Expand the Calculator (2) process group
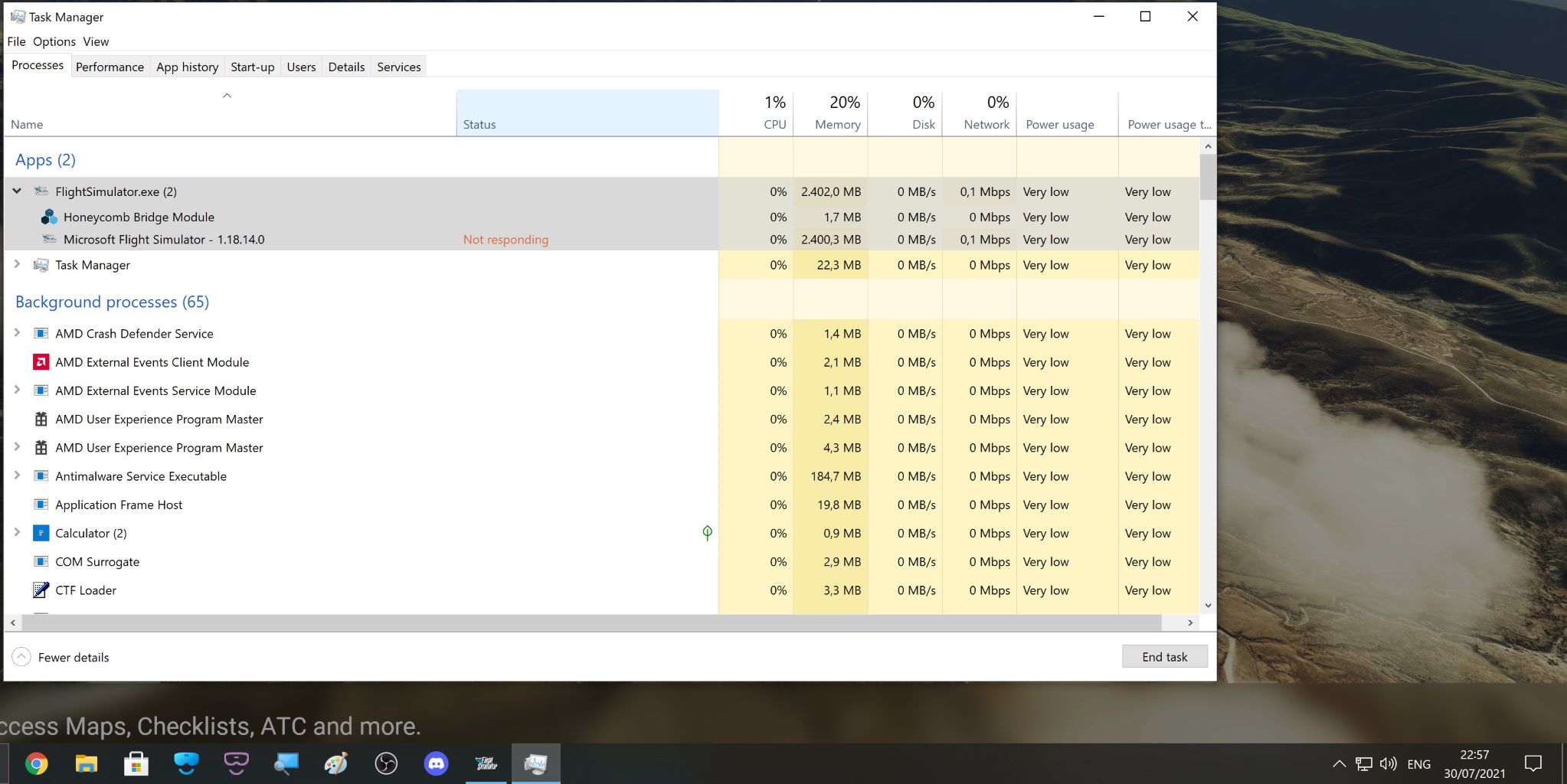Image resolution: width=1567 pixels, height=784 pixels. pos(17,533)
